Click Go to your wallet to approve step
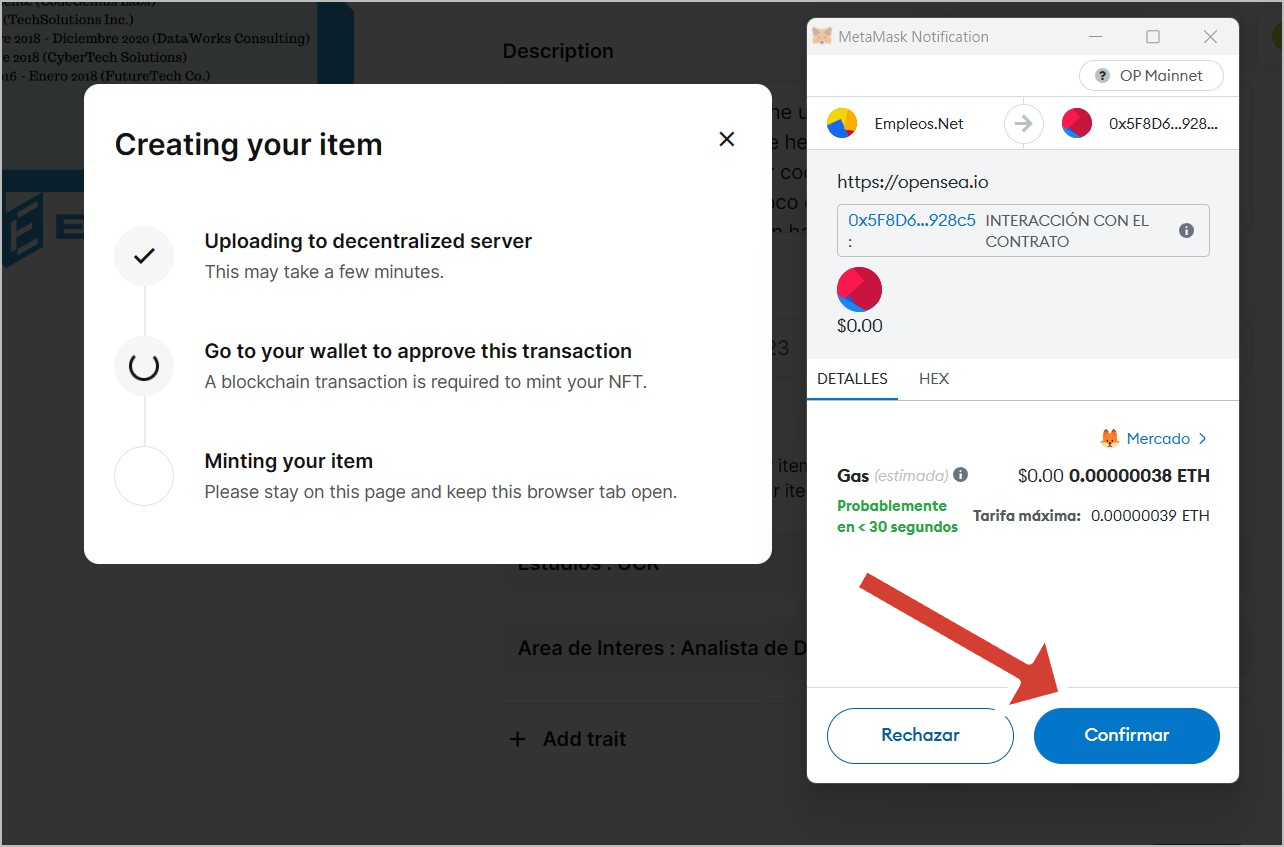This screenshot has width=1284, height=847. [x=418, y=351]
